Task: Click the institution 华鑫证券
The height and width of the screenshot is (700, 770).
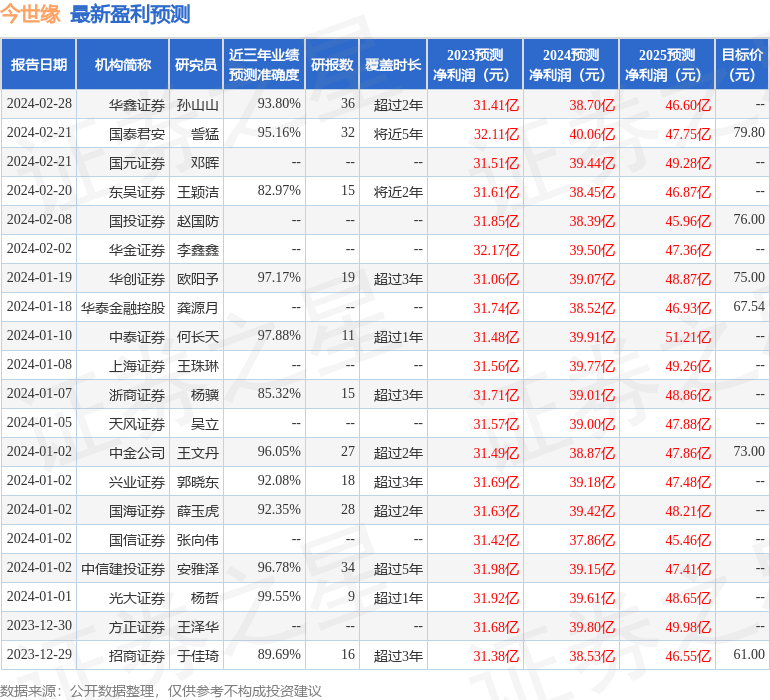Action: [137, 105]
